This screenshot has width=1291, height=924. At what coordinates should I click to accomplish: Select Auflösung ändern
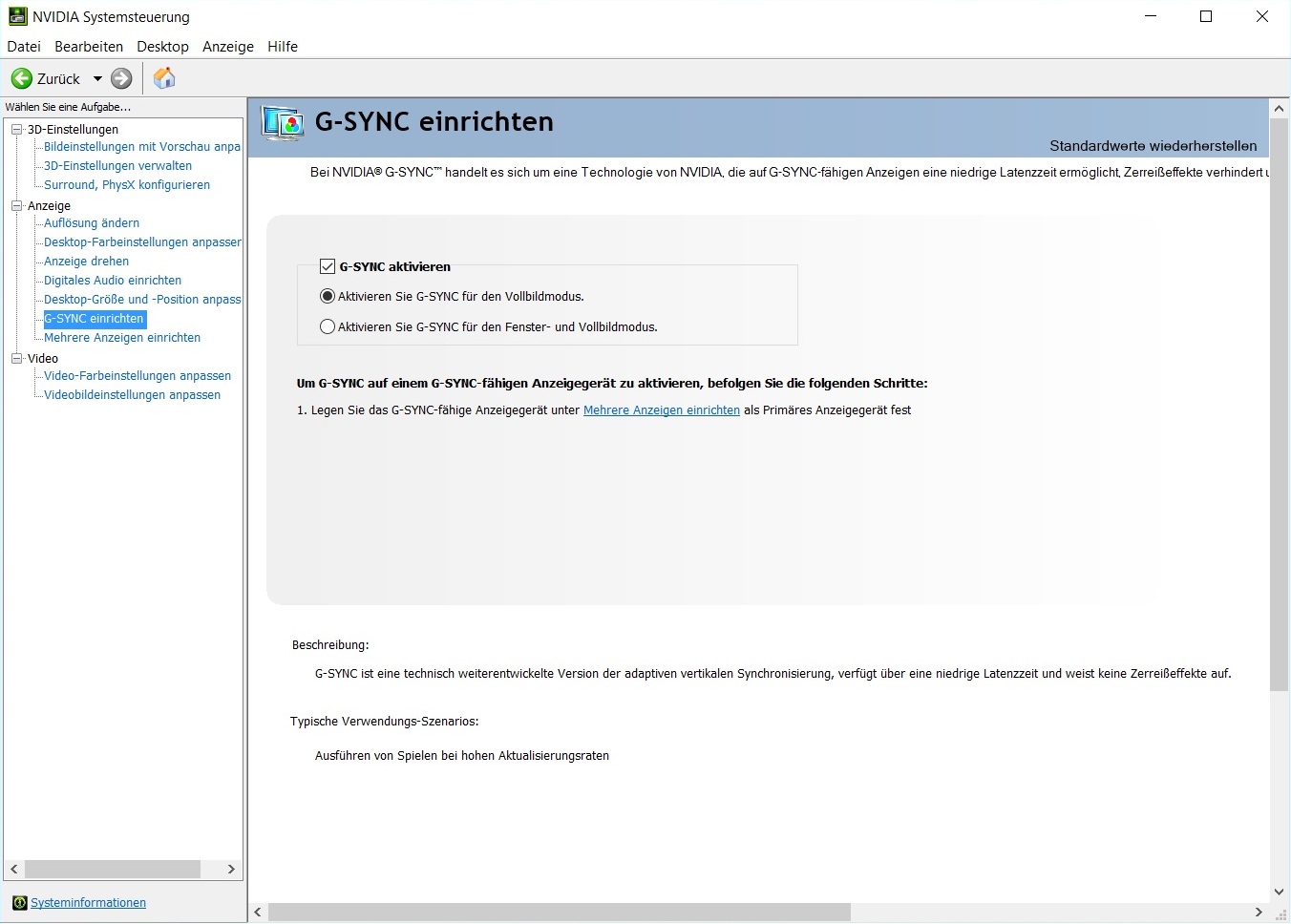(92, 222)
